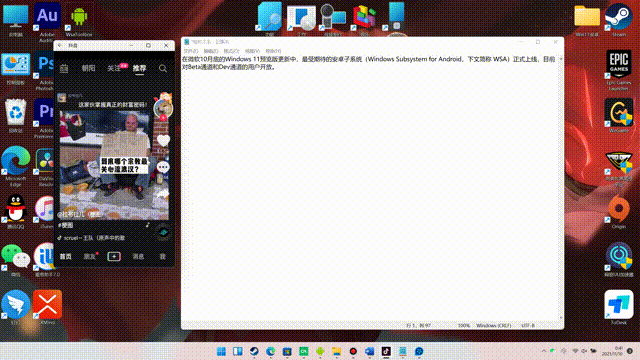Click the Notepad vertical scrollbar
Screen dimensions: 640x360
pyautogui.click(x=561, y=188)
